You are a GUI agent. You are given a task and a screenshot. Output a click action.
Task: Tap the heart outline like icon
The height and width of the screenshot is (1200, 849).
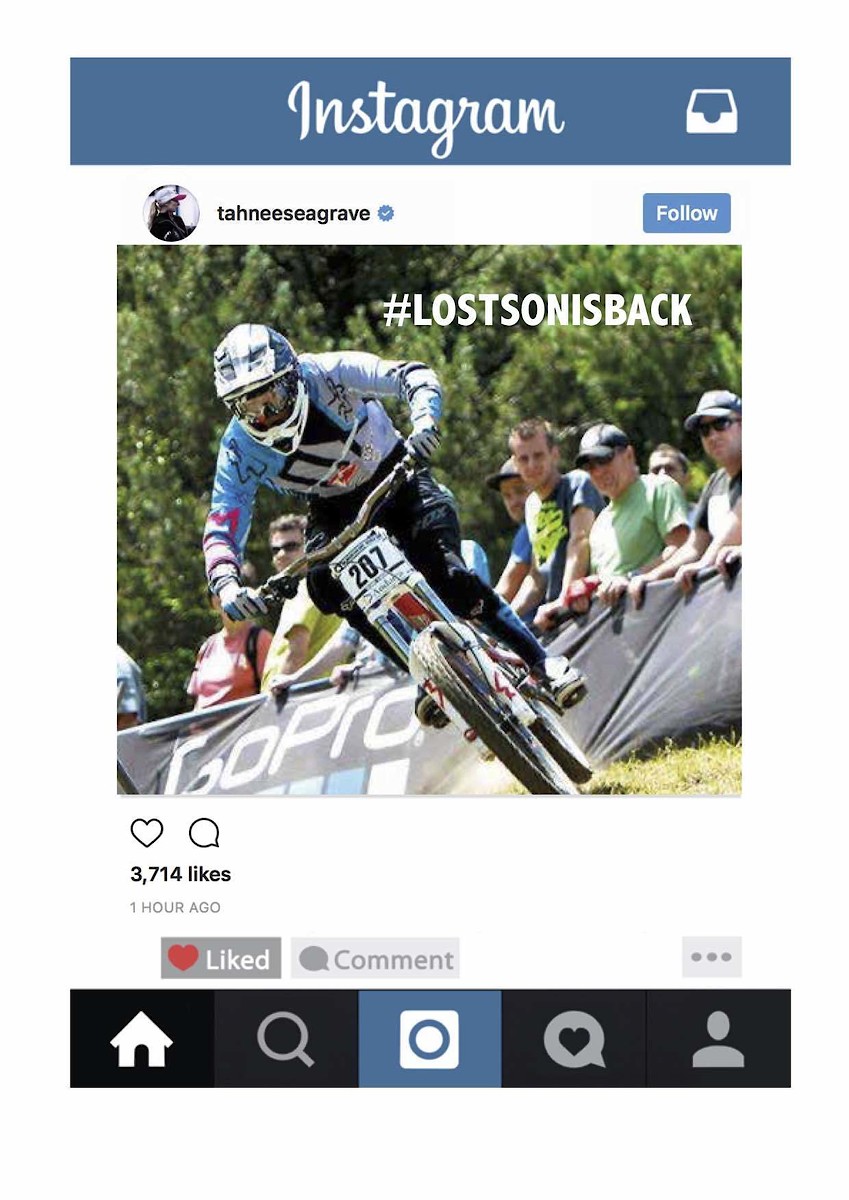coord(147,833)
